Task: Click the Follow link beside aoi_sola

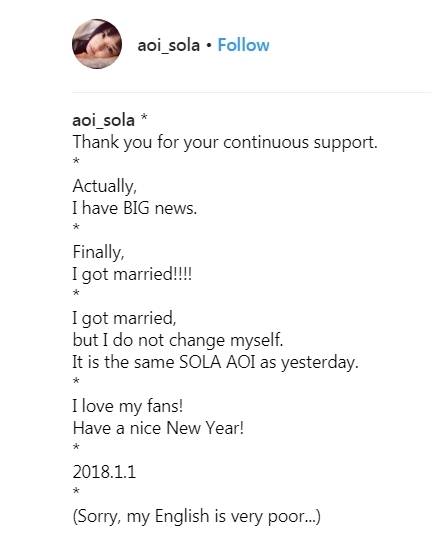Action: 243,45
